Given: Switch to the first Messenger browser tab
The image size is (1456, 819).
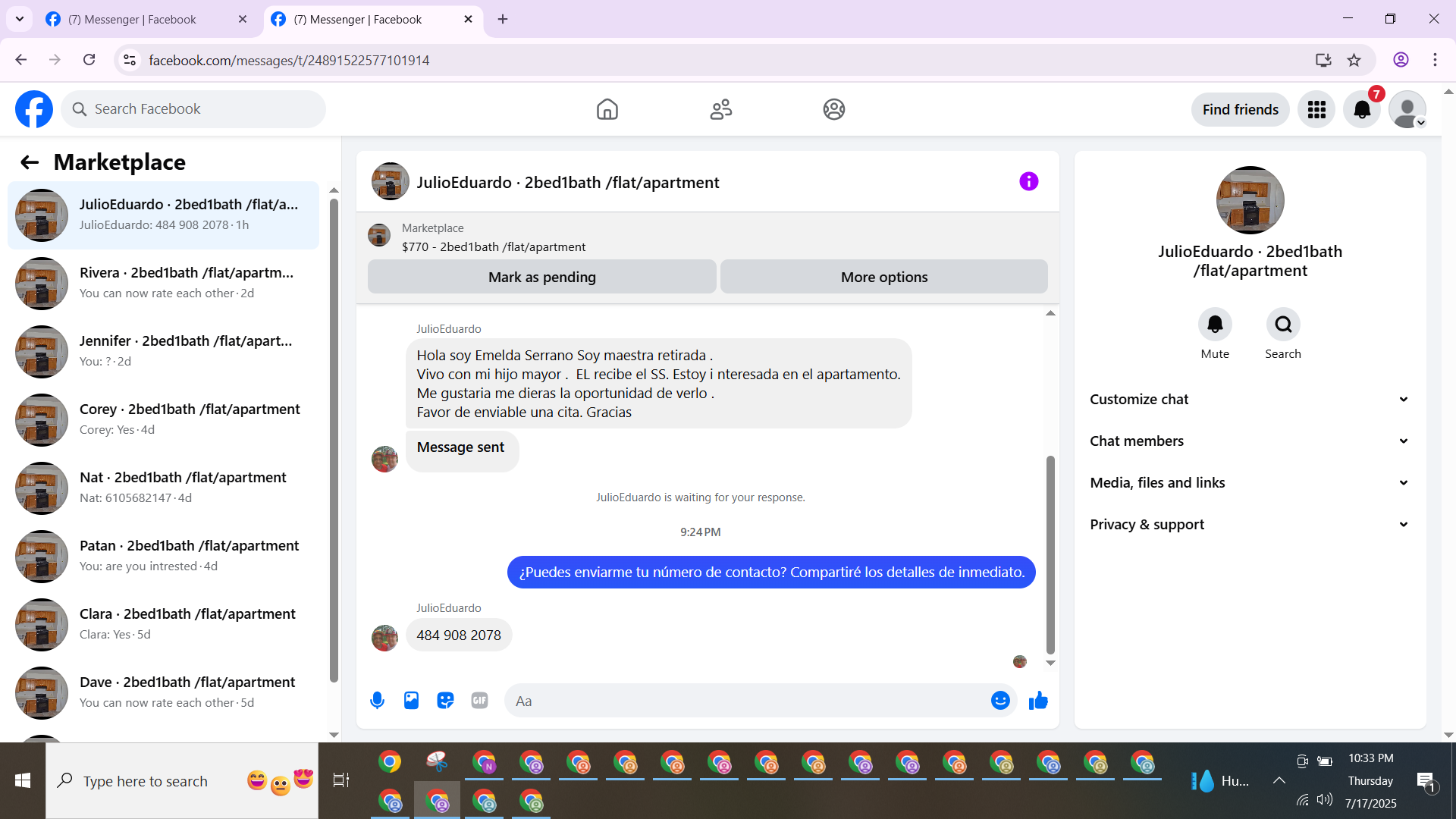Looking at the screenshot, I should tap(146, 20).
